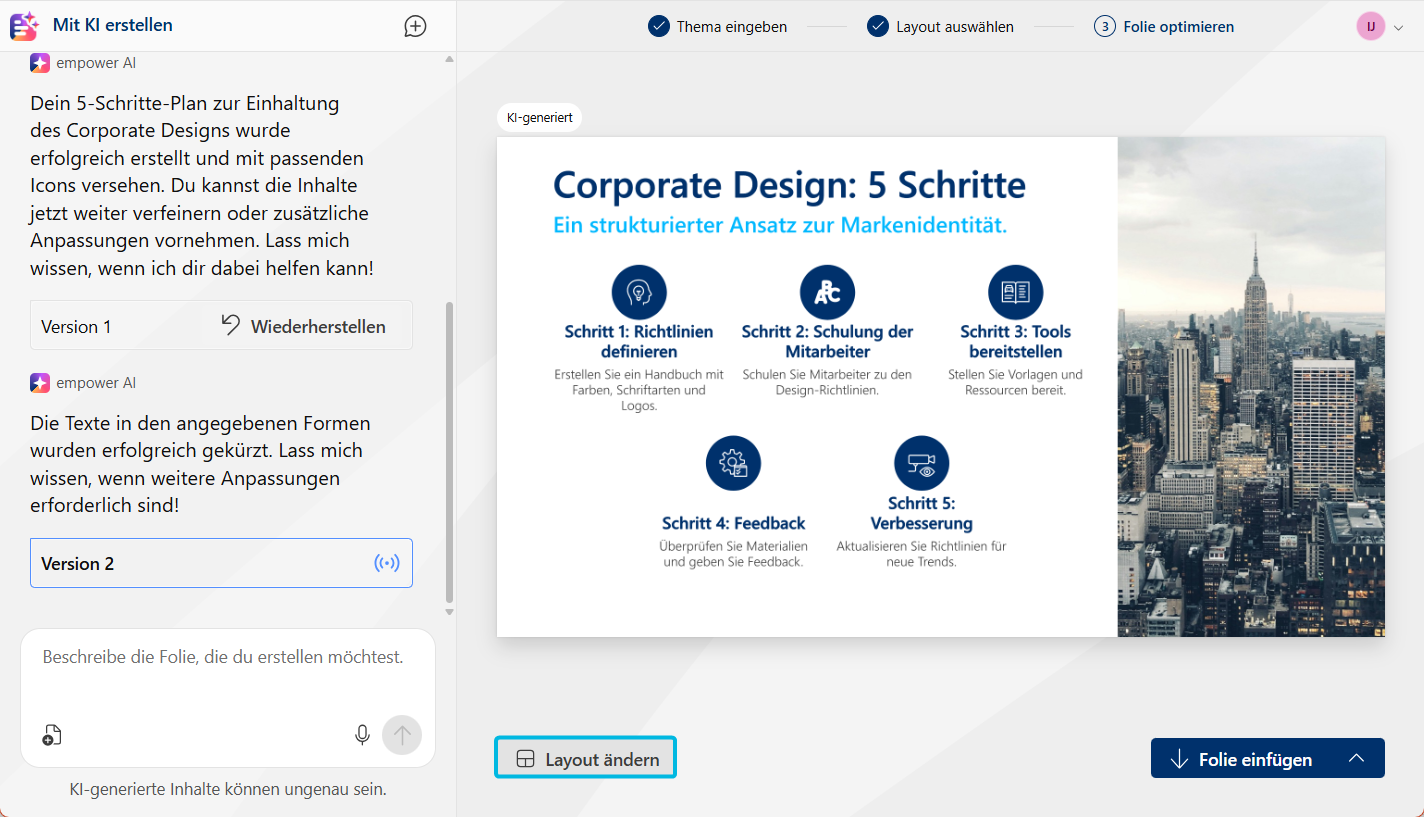Click the KI-generiert badge

point(539,117)
